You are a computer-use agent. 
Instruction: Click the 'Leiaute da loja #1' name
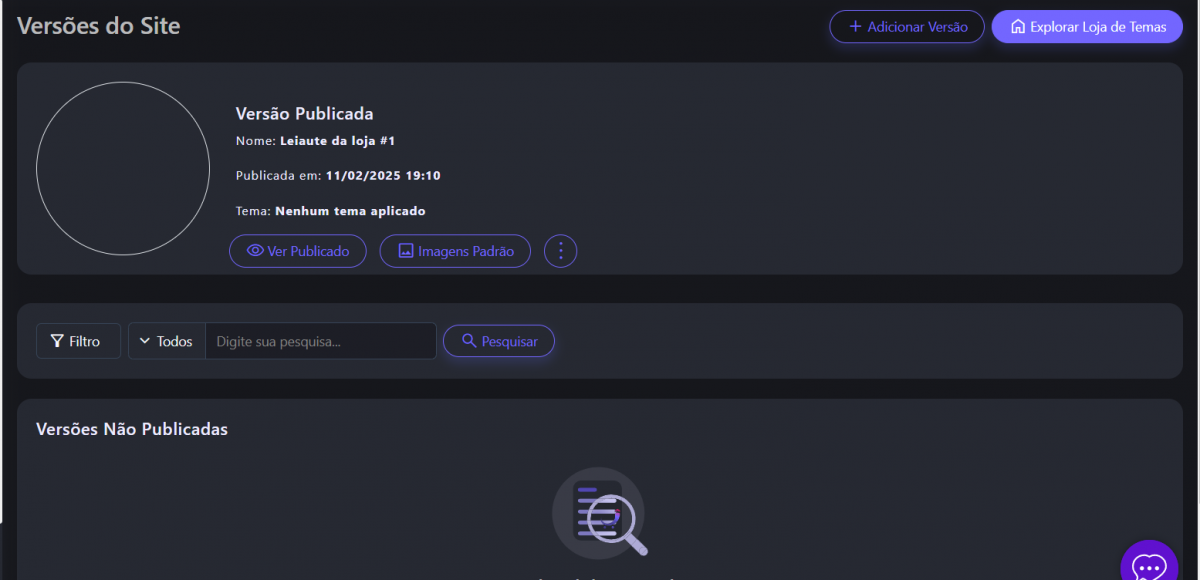tap(337, 141)
